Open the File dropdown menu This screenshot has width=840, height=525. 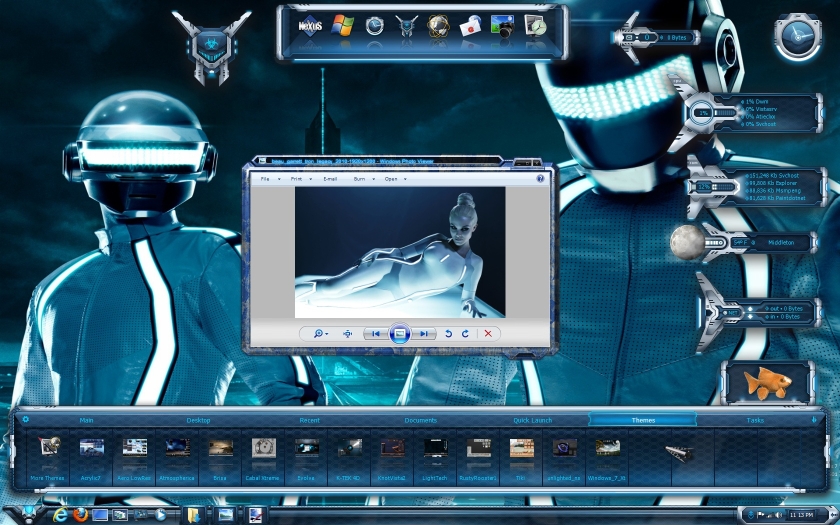pyautogui.click(x=267, y=179)
